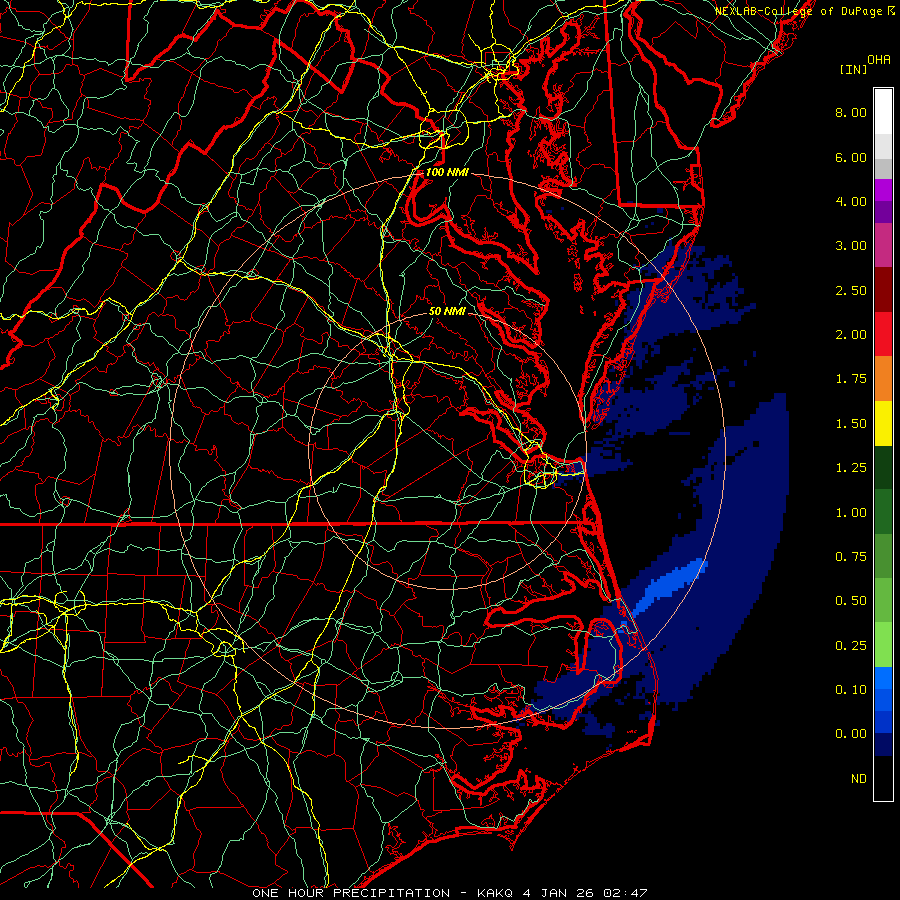Click the '100 NMI' range ring label
The width and height of the screenshot is (900, 900).
coord(447,172)
